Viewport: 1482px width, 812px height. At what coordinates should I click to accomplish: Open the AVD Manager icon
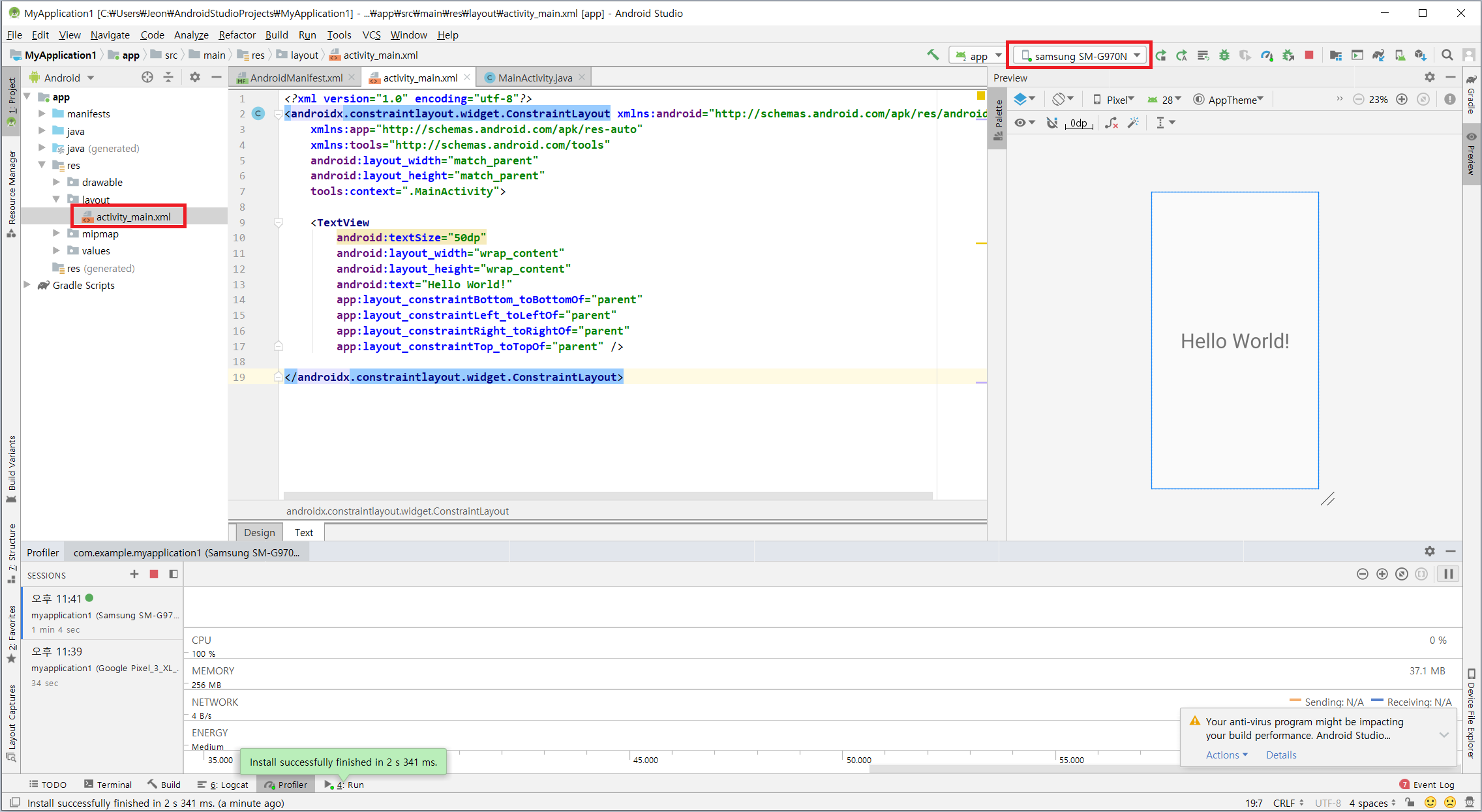click(1400, 55)
